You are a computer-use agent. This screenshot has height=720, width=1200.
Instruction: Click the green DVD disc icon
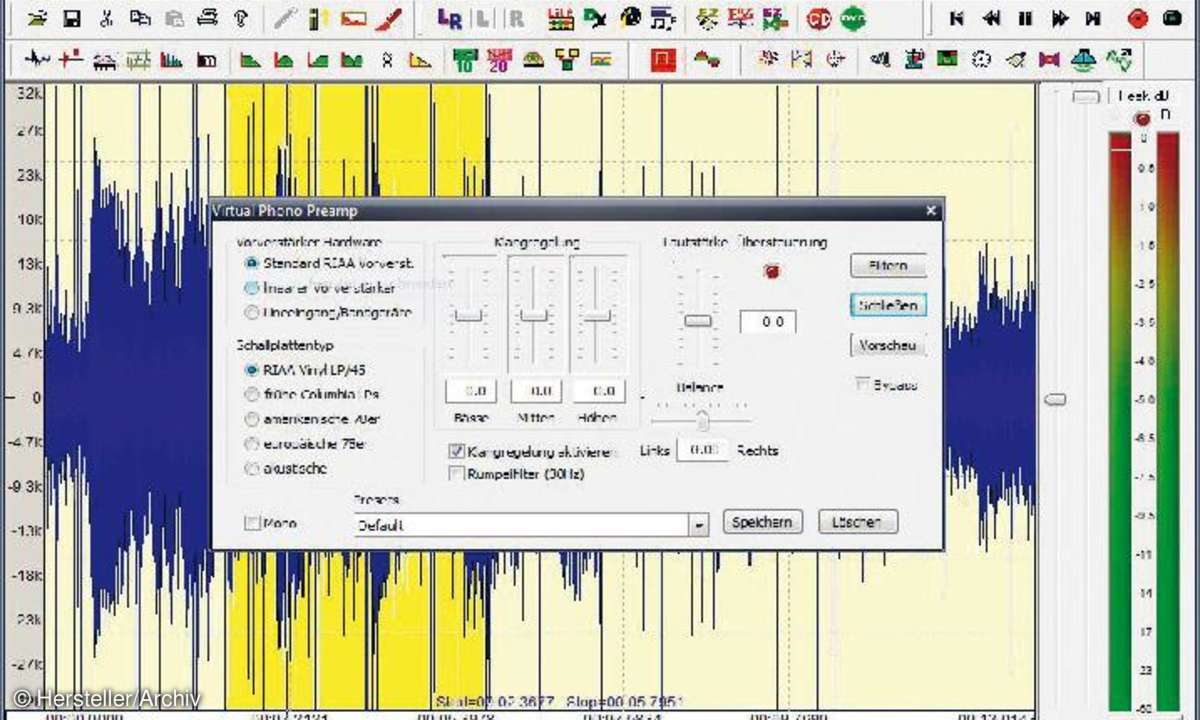853,18
